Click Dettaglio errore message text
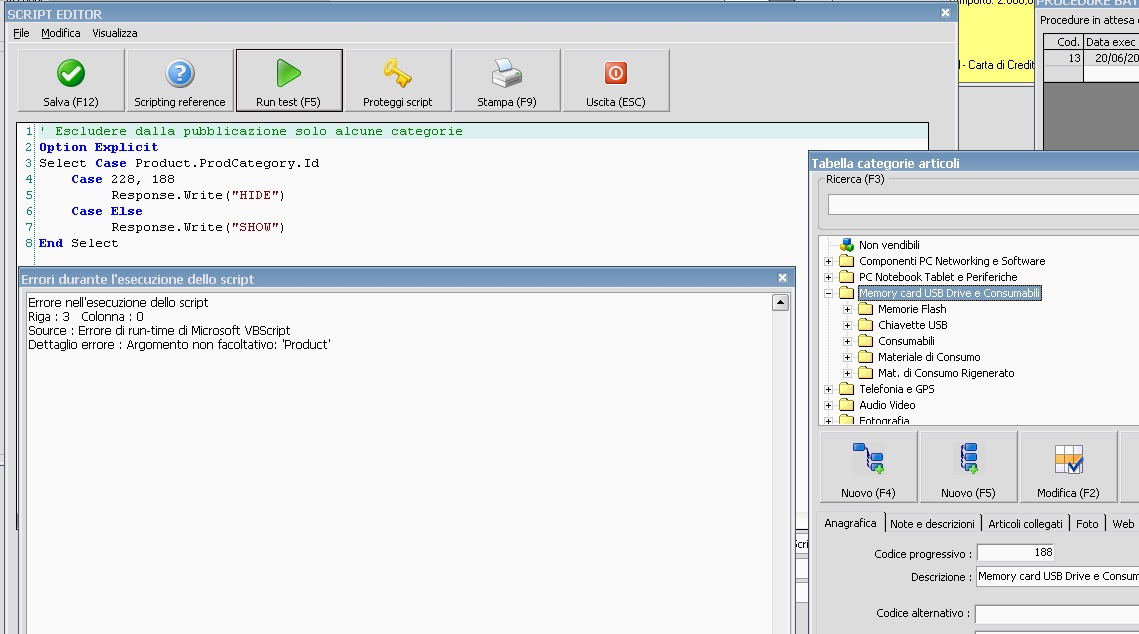1139x634 pixels. tap(179, 345)
